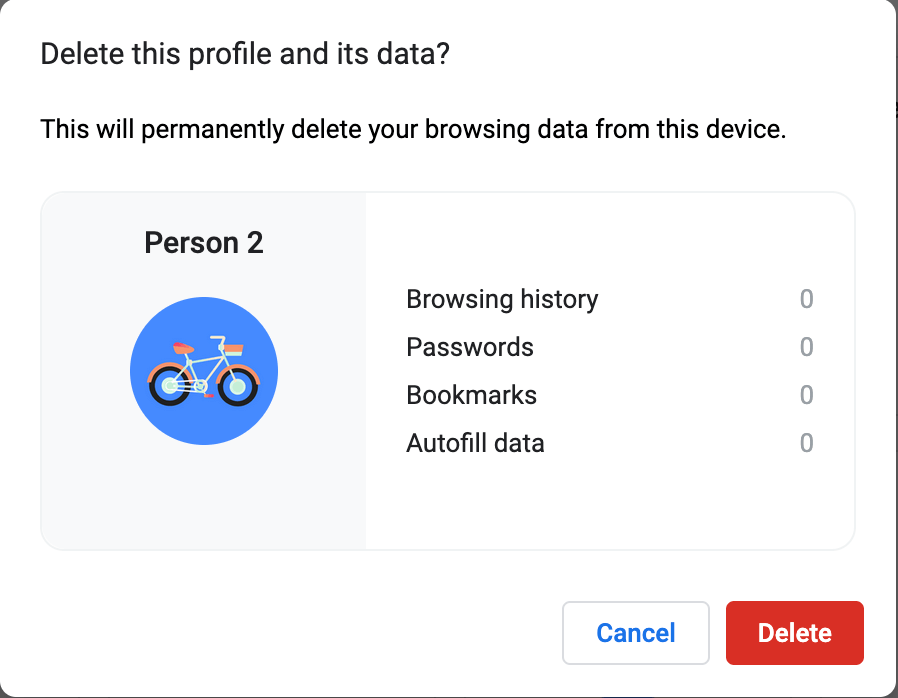Image resolution: width=898 pixels, height=698 pixels.
Task: Click the bicycle seat in the avatar
Action: click(183, 348)
